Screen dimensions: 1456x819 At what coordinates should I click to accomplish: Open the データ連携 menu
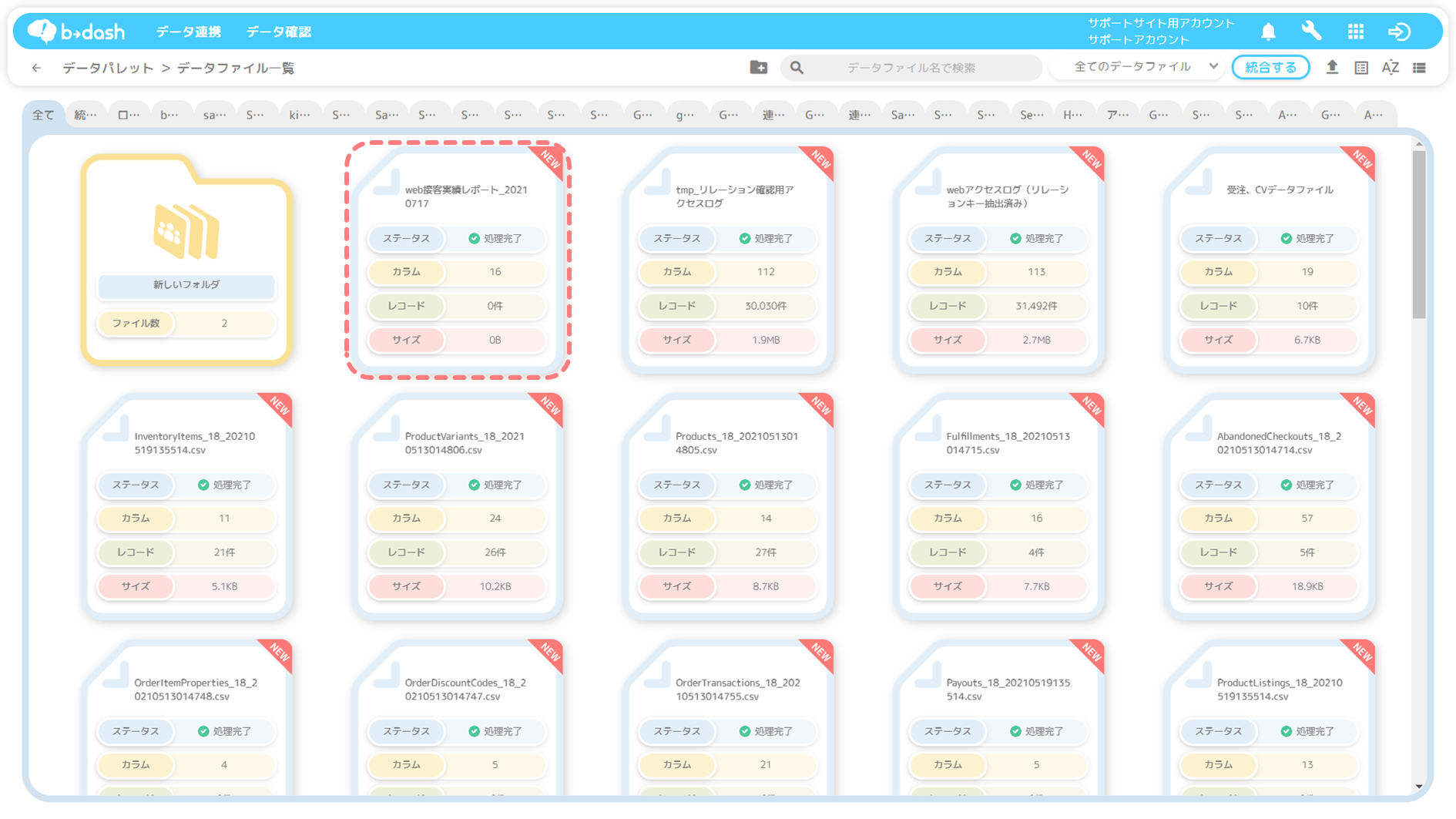point(189,32)
